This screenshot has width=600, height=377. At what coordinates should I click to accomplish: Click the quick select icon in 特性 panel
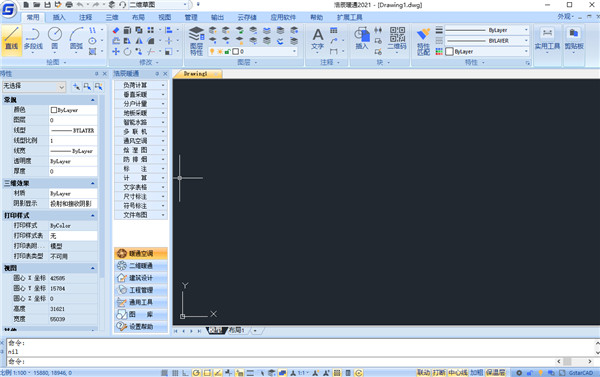99,87
